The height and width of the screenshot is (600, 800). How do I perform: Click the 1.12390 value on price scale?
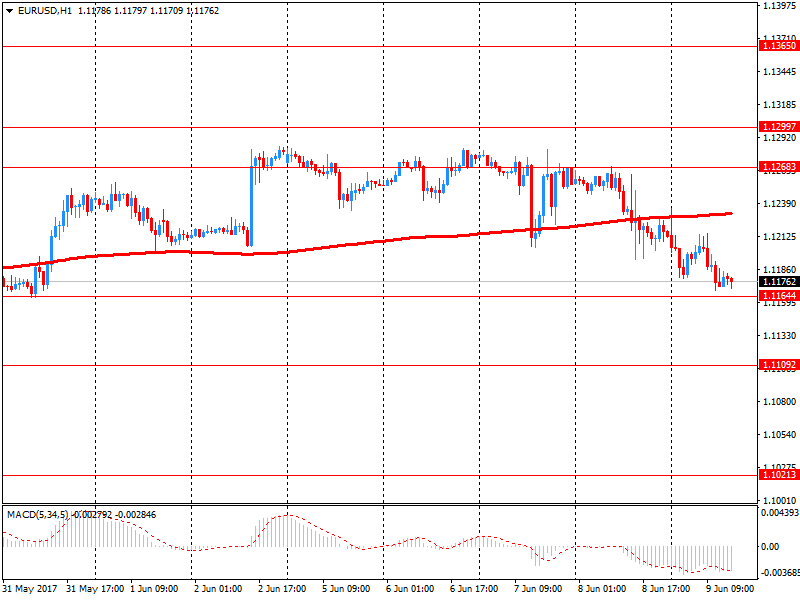[x=780, y=204]
